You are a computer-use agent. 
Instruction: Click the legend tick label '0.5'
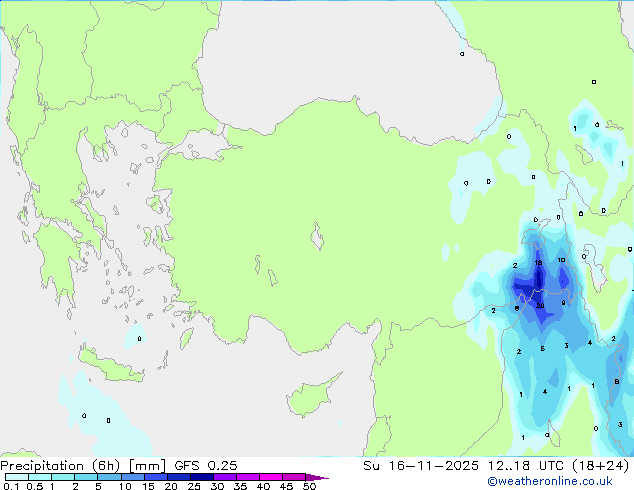tap(34, 486)
